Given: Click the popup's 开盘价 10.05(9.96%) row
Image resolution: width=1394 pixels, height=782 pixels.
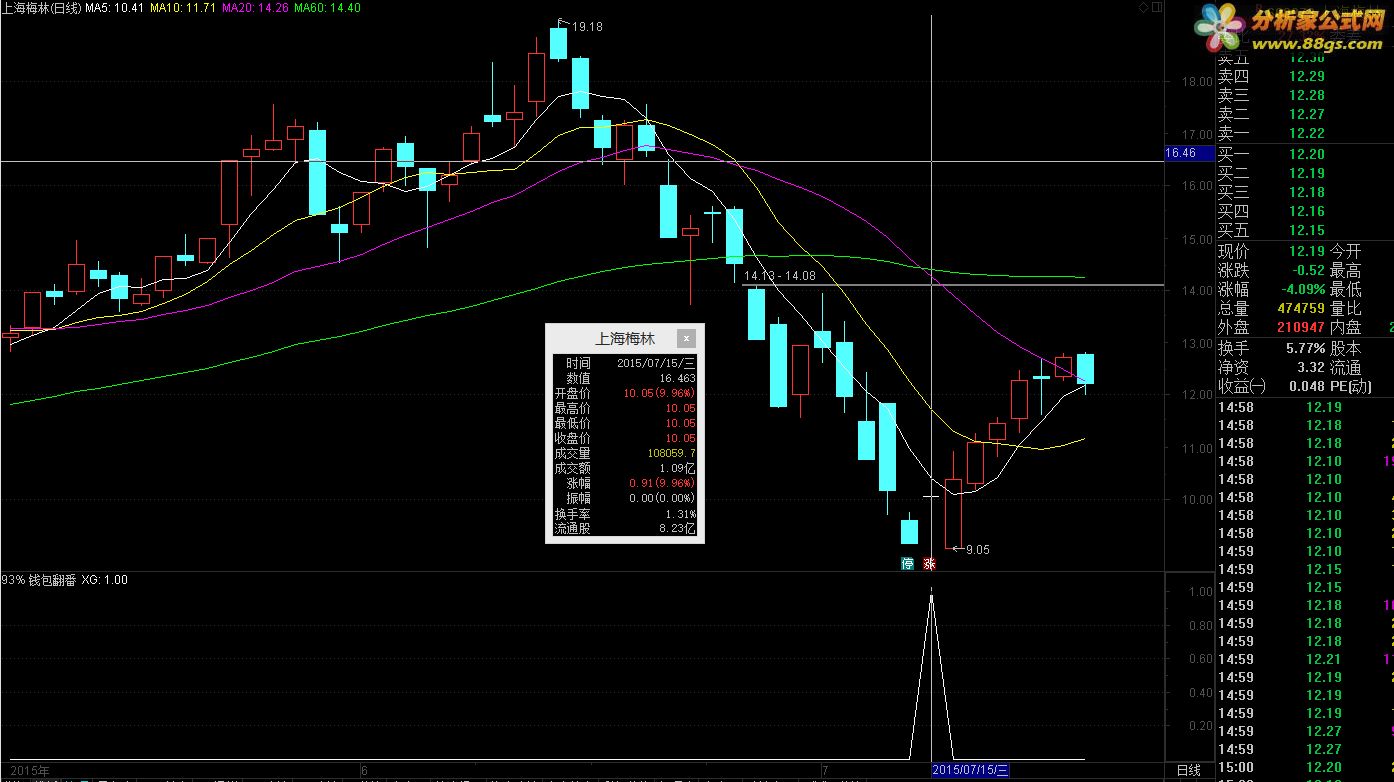Looking at the screenshot, I should coord(625,393).
